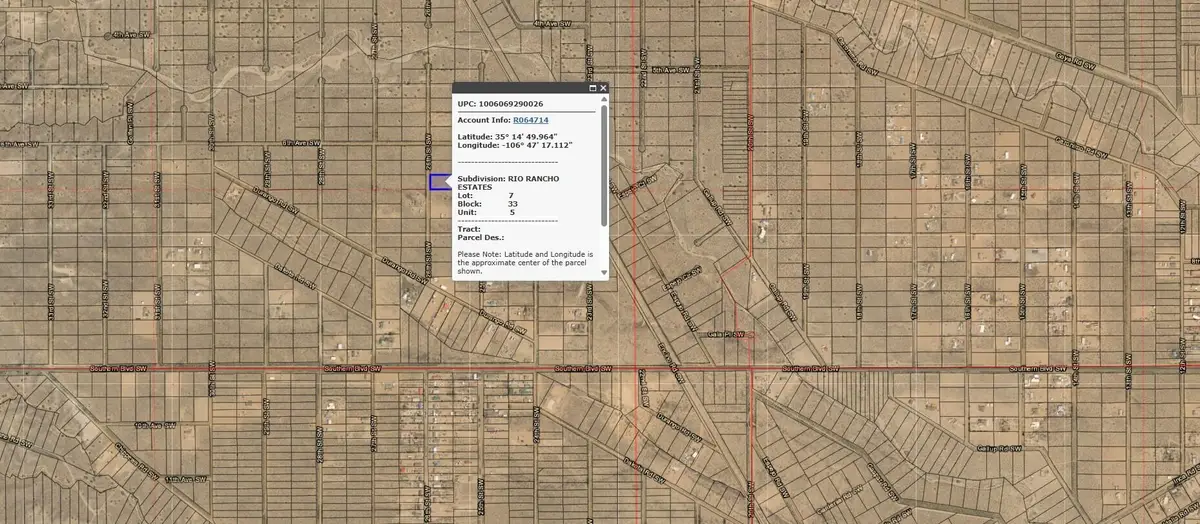1200x524 pixels.
Task: Click the Block 33 row
Action: pos(488,204)
